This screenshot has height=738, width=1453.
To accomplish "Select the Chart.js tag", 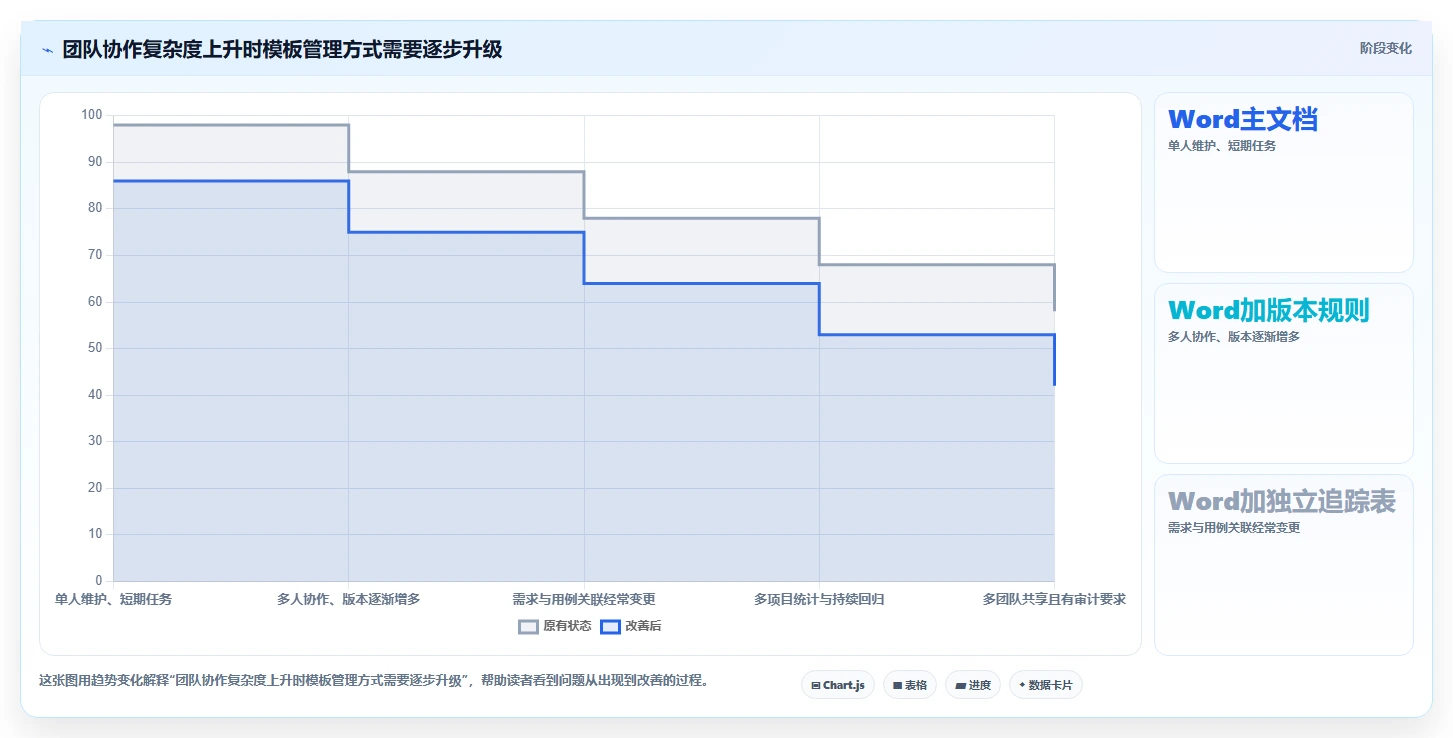I will tap(838, 685).
